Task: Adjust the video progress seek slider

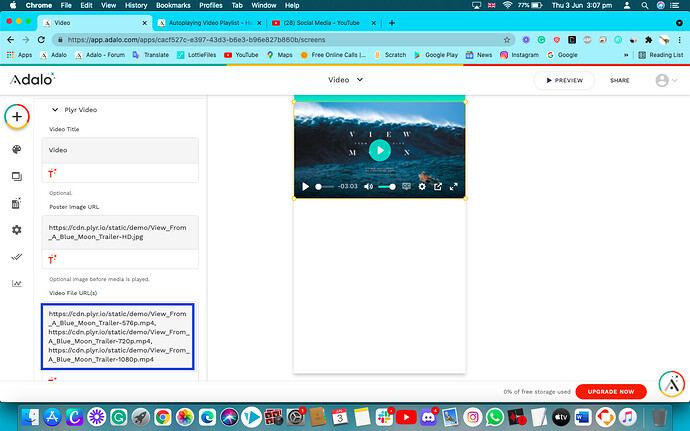Action: click(x=324, y=187)
